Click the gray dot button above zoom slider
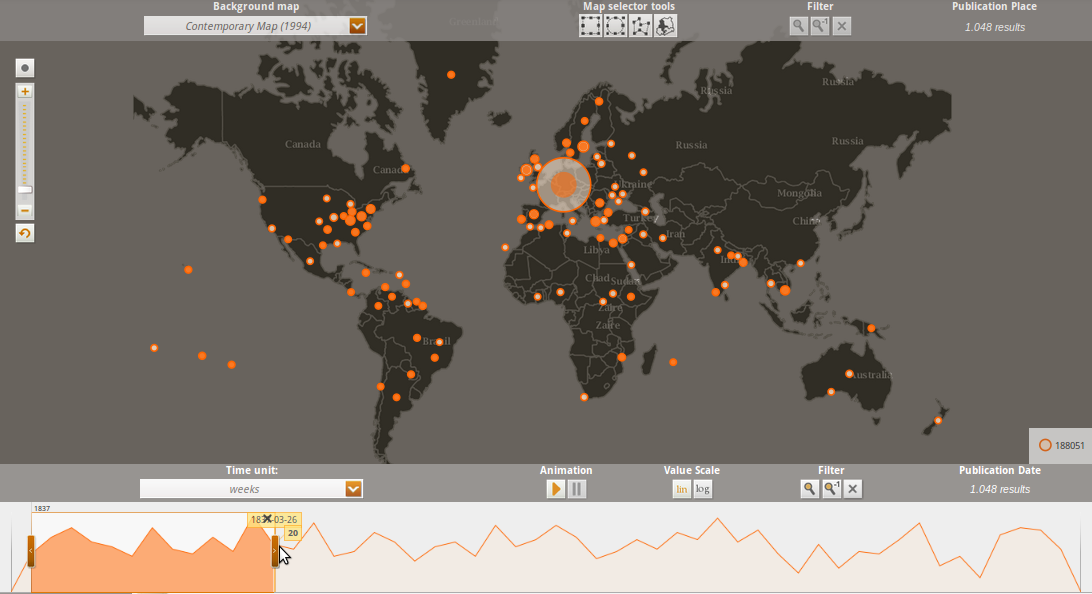 [x=25, y=68]
